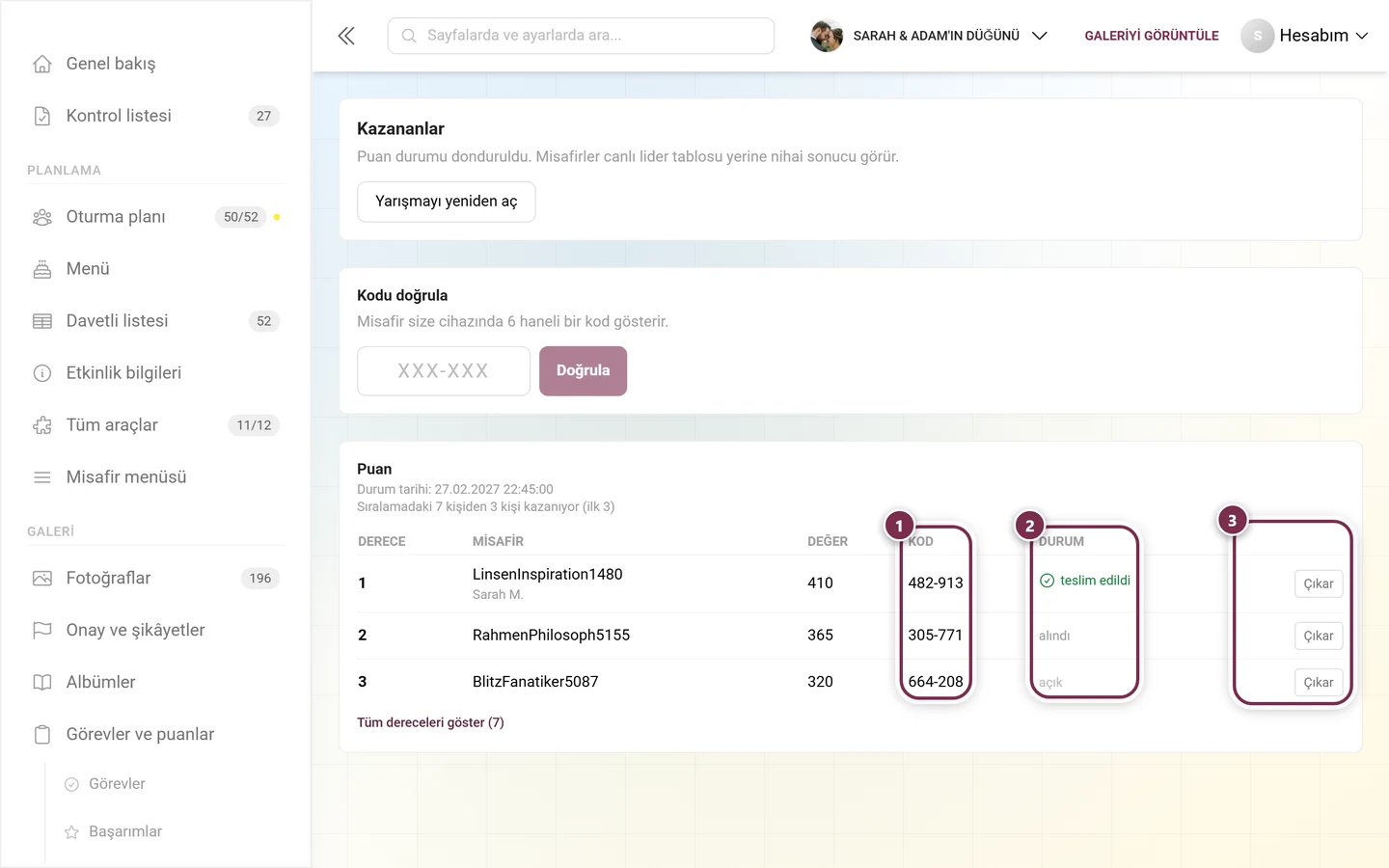Click the Fotoğraflar image icon
Screen dimensions: 1389x868
tap(42, 579)
